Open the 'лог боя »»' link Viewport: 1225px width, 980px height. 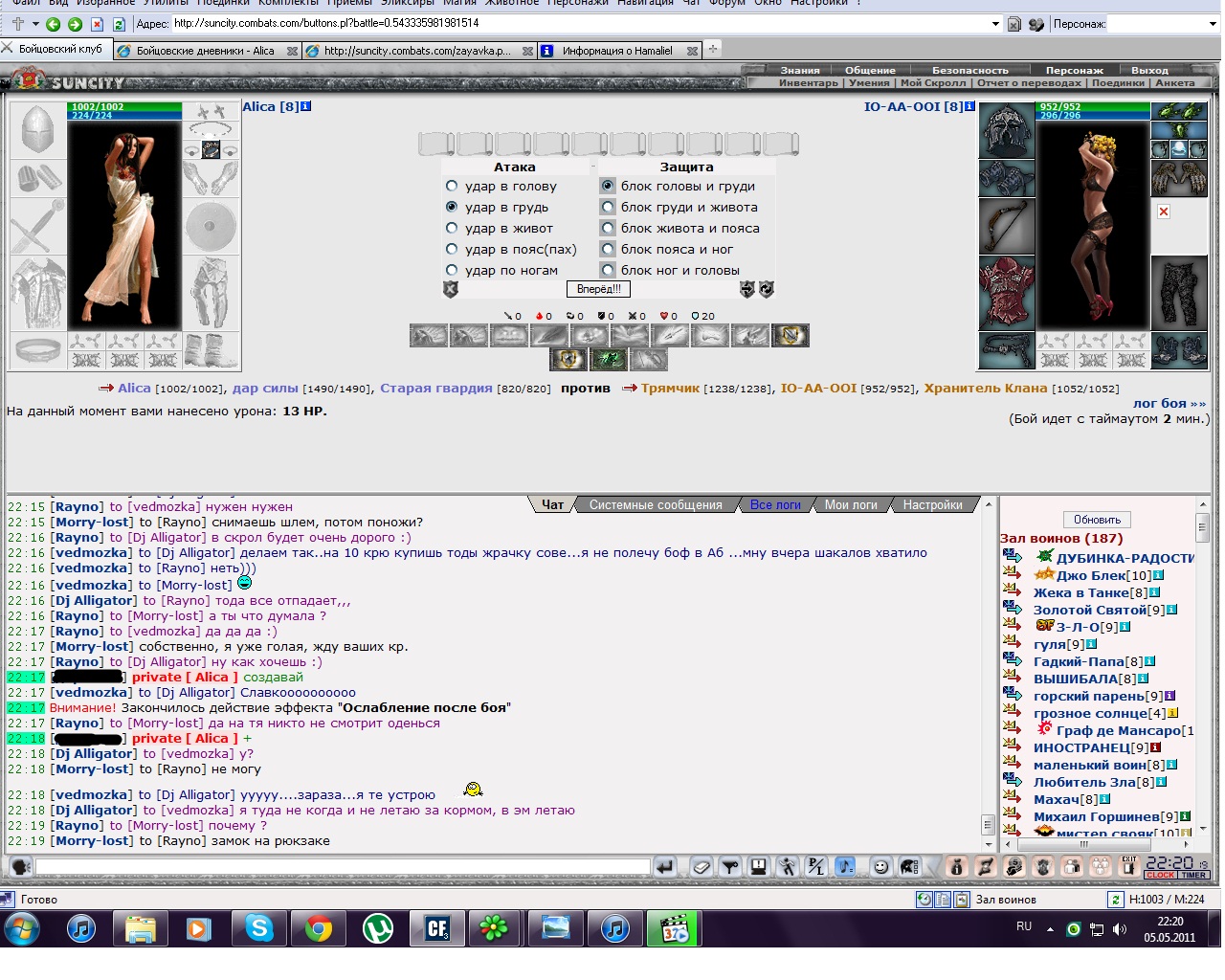click(x=1169, y=403)
